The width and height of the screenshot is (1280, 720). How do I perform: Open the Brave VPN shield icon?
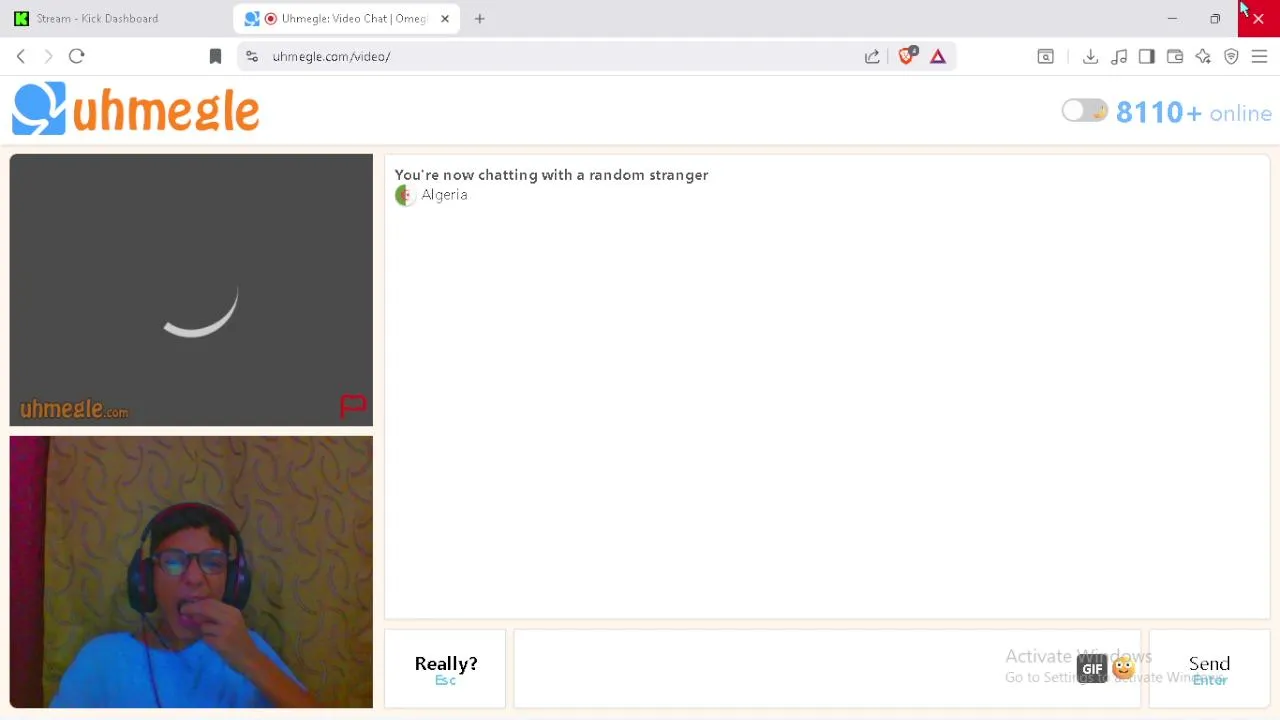pyautogui.click(x=1231, y=57)
